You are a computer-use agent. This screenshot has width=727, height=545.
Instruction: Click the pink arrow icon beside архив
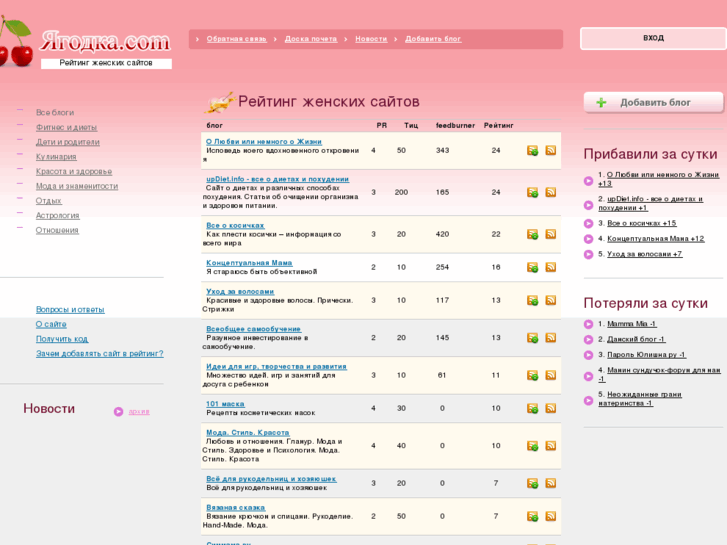click(118, 411)
